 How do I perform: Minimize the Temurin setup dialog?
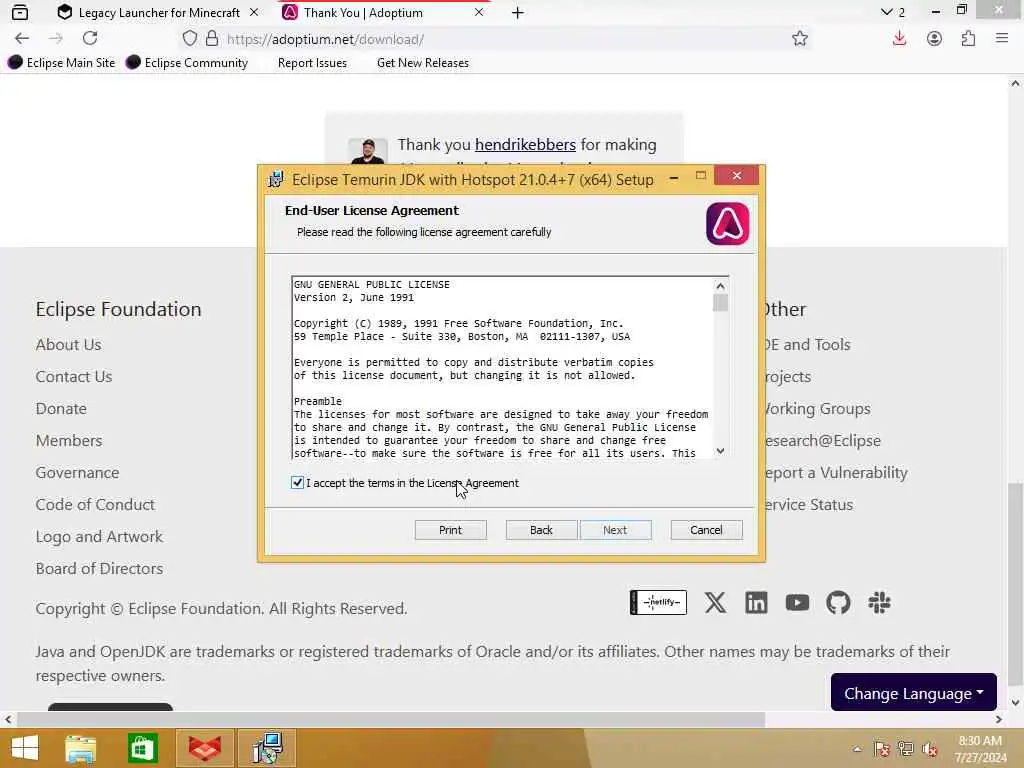[x=674, y=177]
